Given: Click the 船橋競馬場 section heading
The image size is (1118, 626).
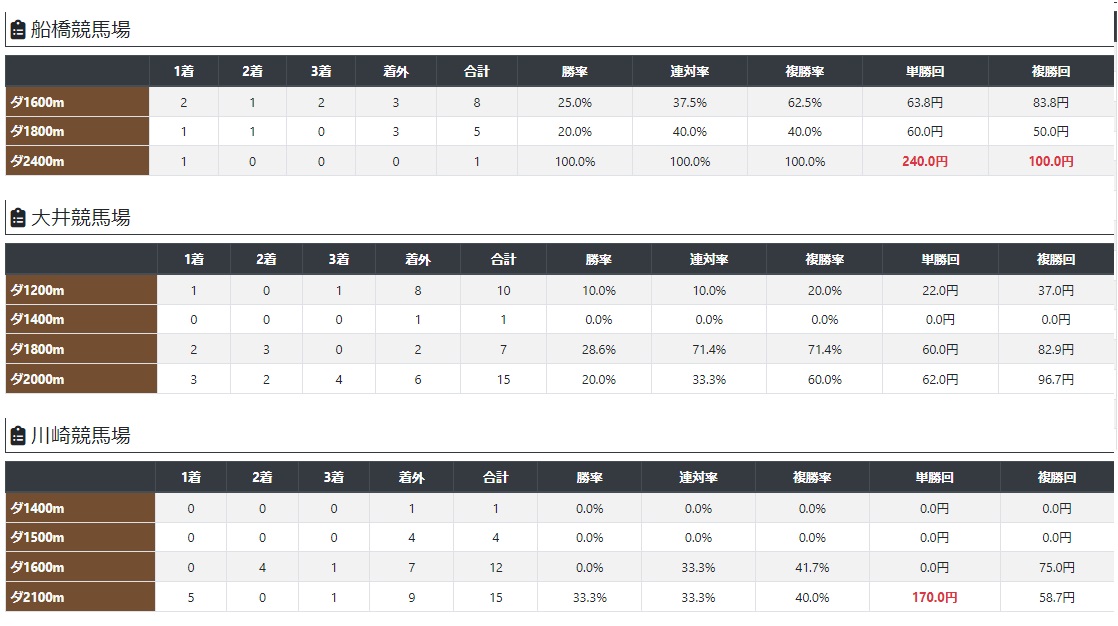Looking at the screenshot, I should (81, 30).
